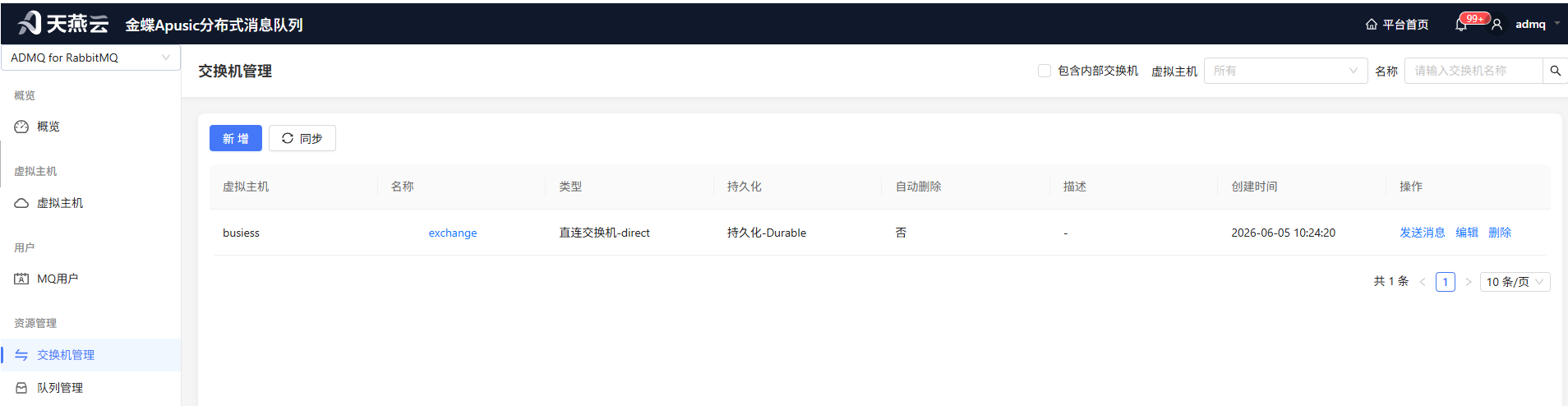
Task: Click the 自动删除 column header
Action: coord(918,187)
